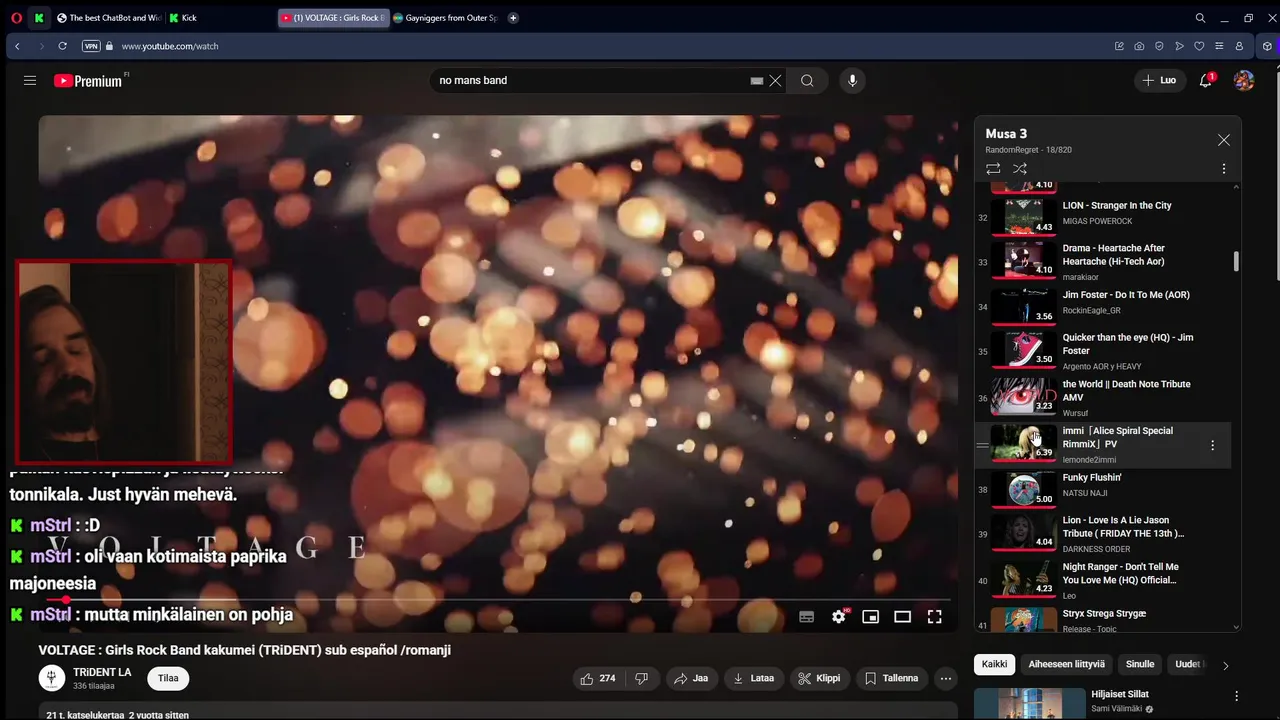Close the Musa 3 playlist panel
Screen dimensions: 1280x720
[x=1224, y=141]
